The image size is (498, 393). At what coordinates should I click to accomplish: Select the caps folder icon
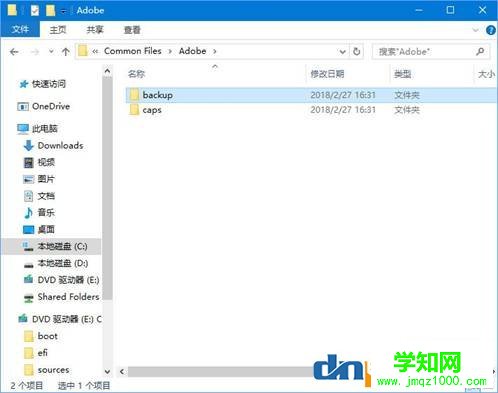point(134,110)
